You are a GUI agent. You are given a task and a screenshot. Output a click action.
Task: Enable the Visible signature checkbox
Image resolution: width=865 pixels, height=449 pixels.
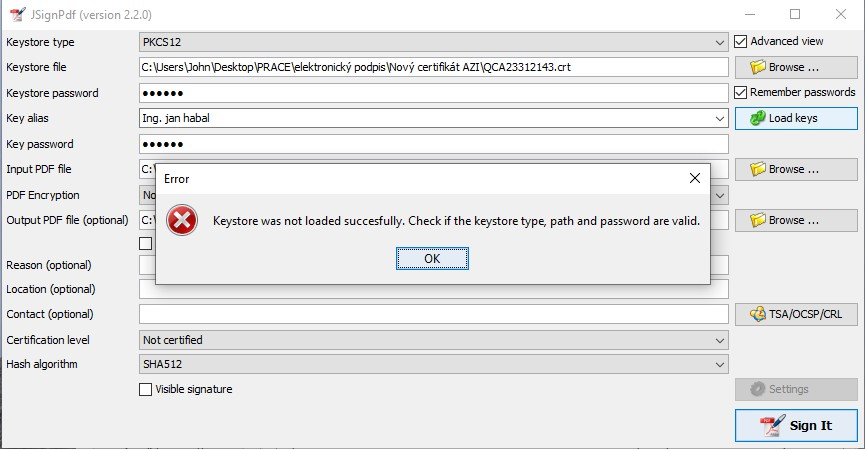[146, 389]
